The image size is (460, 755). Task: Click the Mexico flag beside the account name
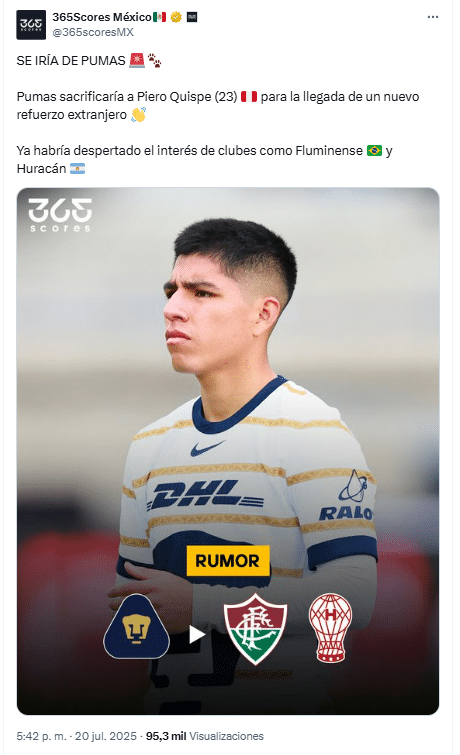click(159, 17)
